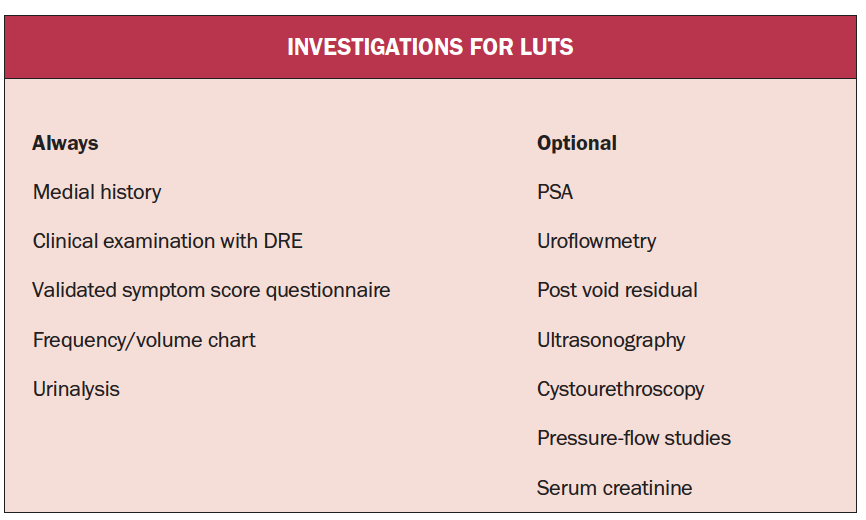Click the Serum creatinine entry
This screenshot has width=866, height=520.
(x=614, y=488)
